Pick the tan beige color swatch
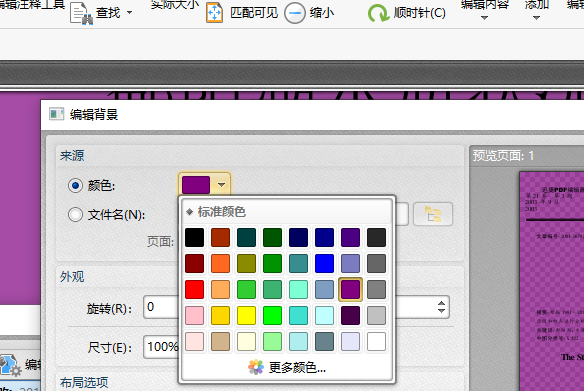This screenshot has height=391, width=584. point(220,341)
